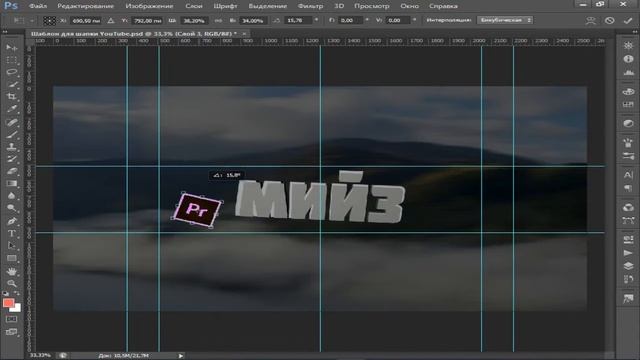
Task: Open the Brush presets panel icon
Action: tap(628, 156)
